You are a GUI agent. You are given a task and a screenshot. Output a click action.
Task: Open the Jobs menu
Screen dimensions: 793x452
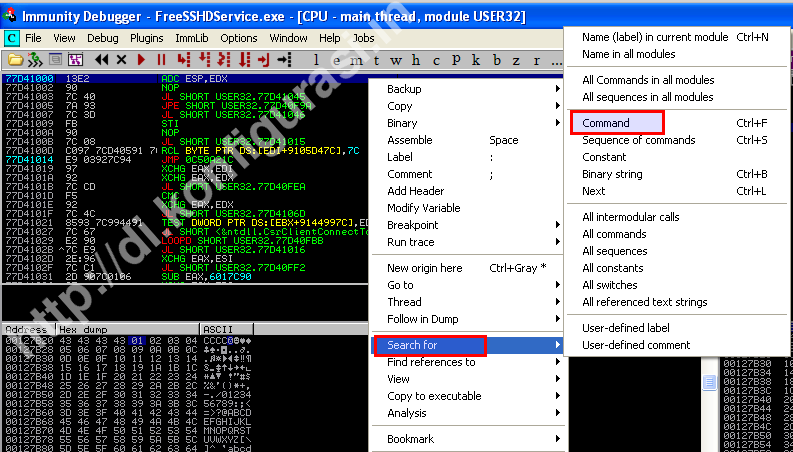pyautogui.click(x=364, y=38)
